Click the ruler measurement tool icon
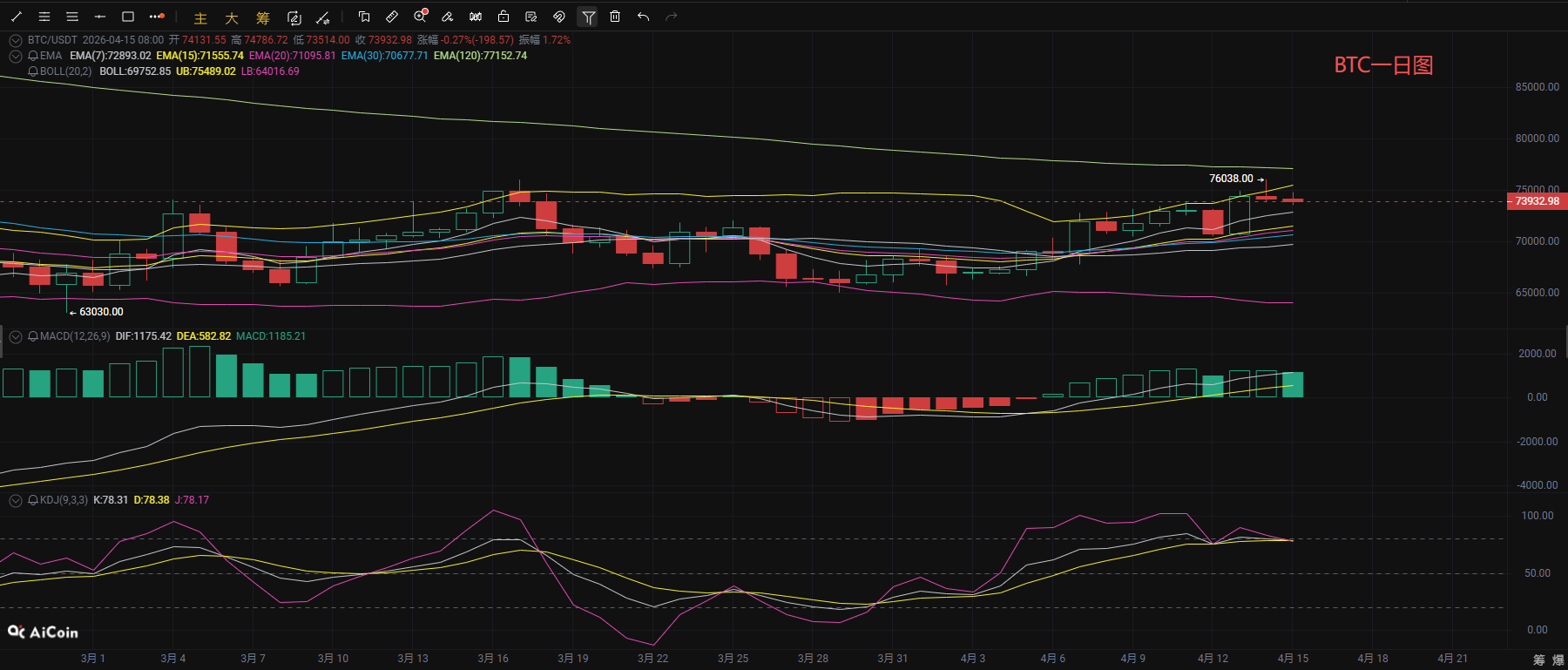Viewport: 1568px width, 670px height. 392,17
